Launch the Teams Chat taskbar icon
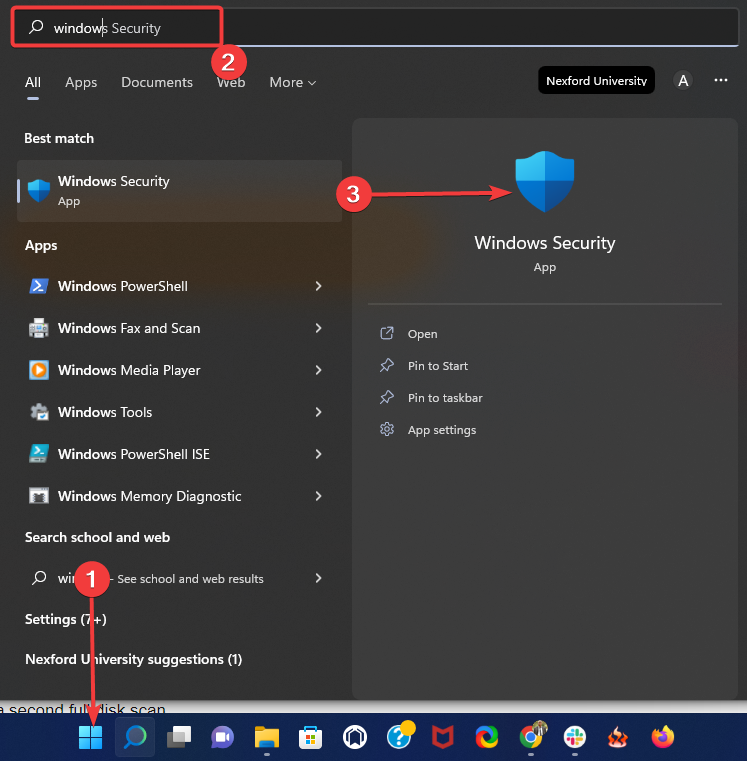The image size is (747, 761). pos(222,737)
